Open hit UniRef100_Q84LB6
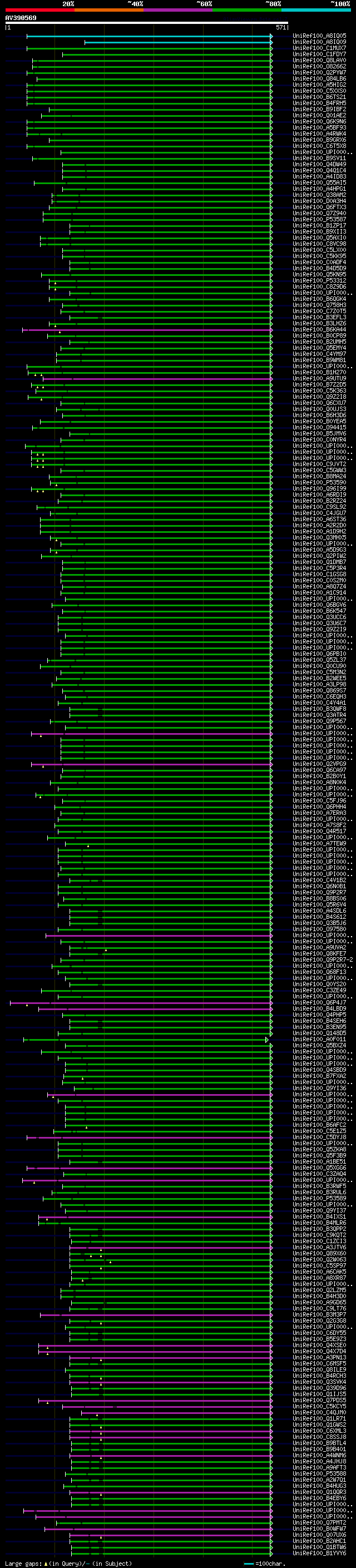 coord(319,78)
